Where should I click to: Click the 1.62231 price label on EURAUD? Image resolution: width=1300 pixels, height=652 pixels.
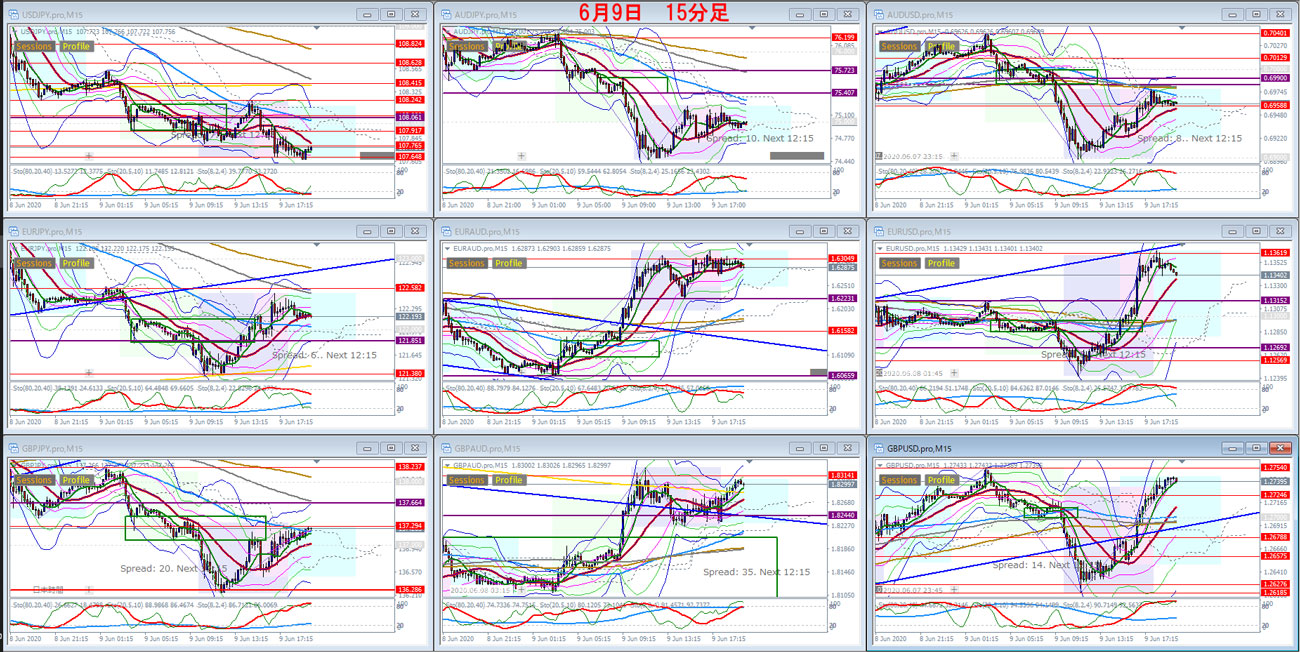pos(842,298)
